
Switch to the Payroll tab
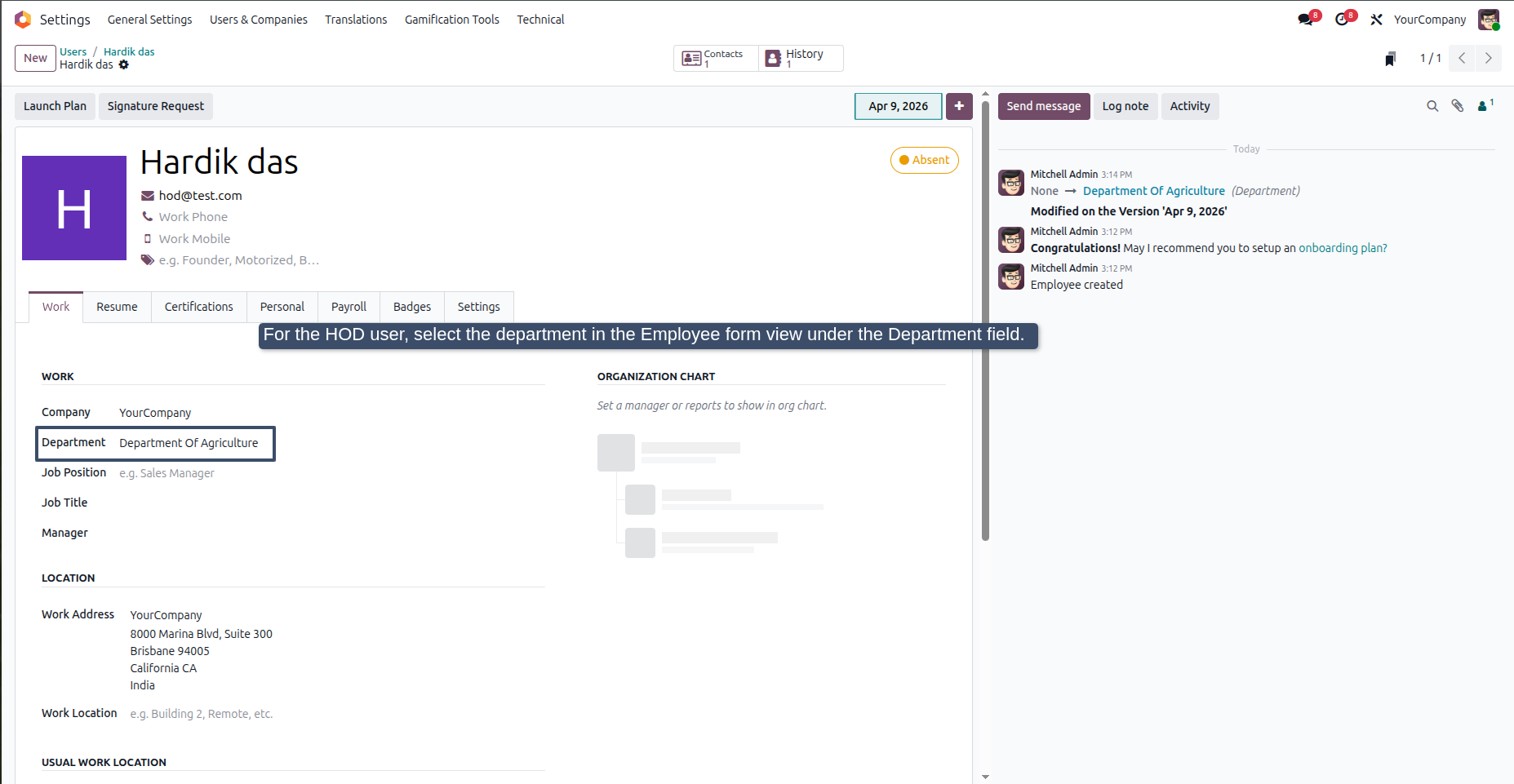349,307
